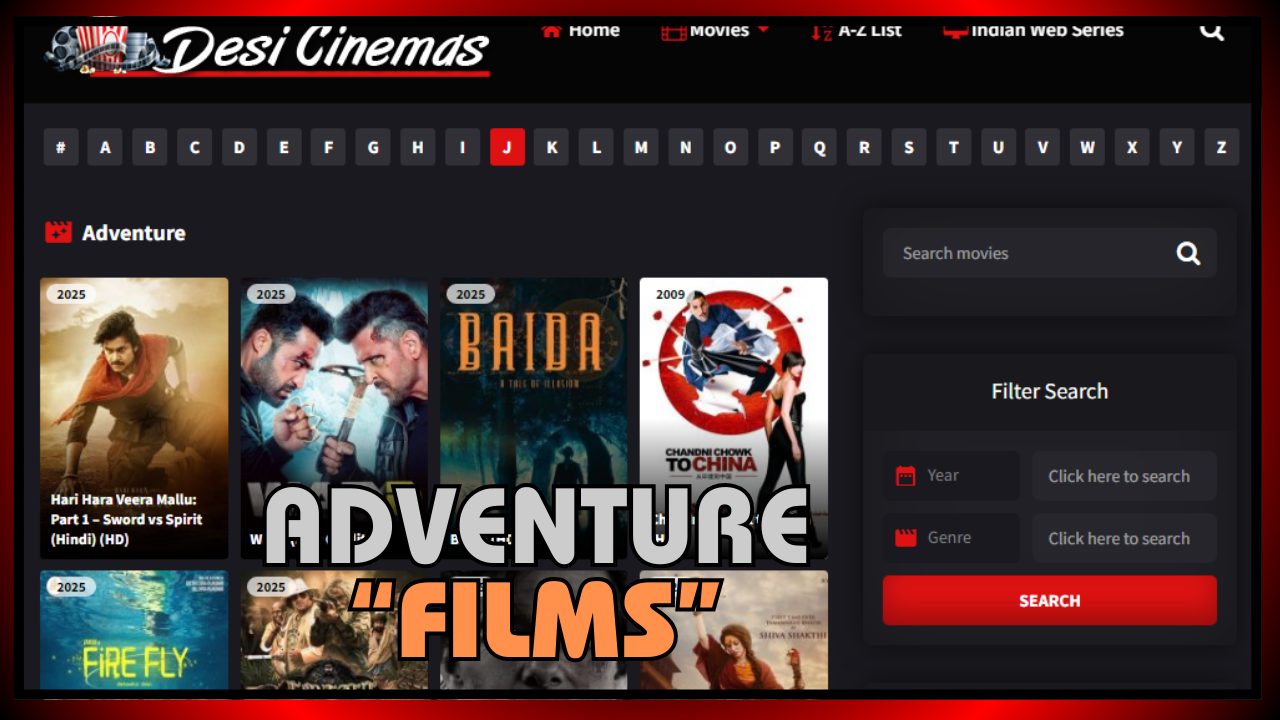This screenshot has width=1280, height=720.
Task: Select letter J in alphabet filter
Action: coord(507,148)
